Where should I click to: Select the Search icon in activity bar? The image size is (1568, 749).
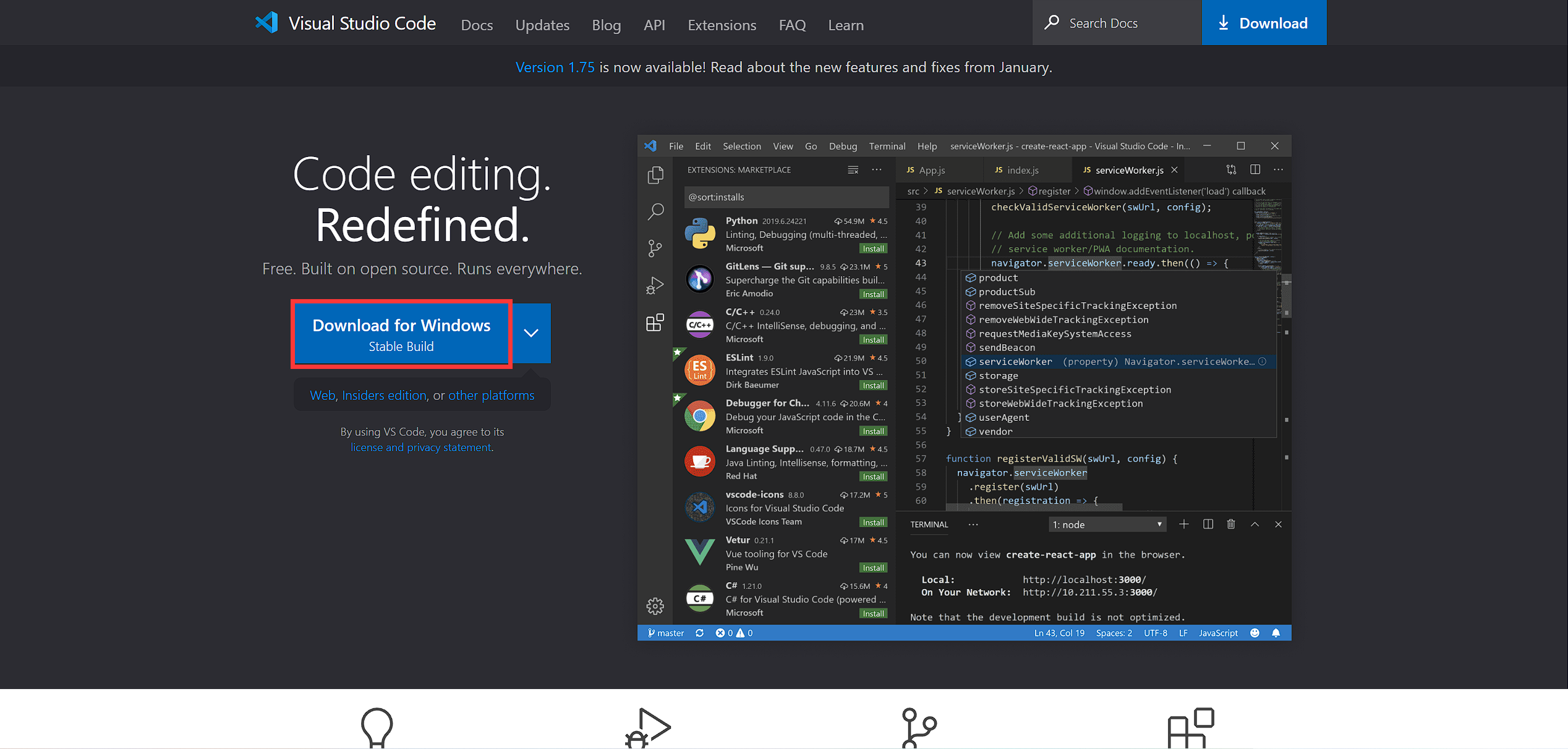click(x=655, y=212)
